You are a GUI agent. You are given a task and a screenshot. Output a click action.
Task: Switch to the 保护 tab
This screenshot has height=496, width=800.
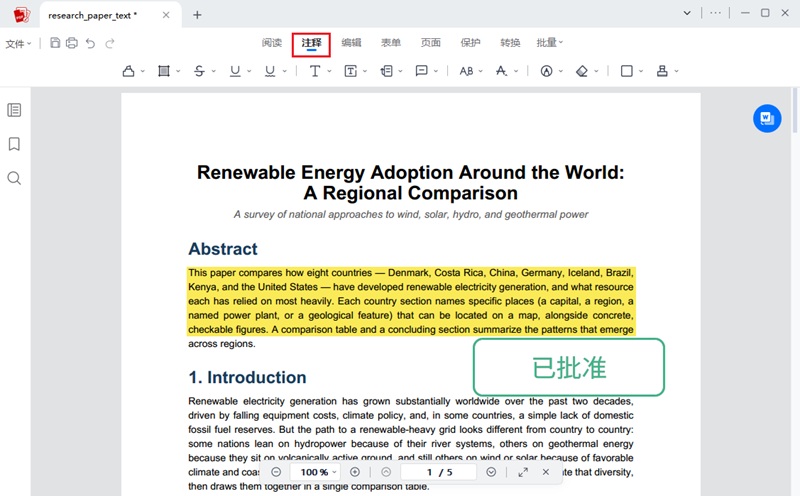click(470, 43)
